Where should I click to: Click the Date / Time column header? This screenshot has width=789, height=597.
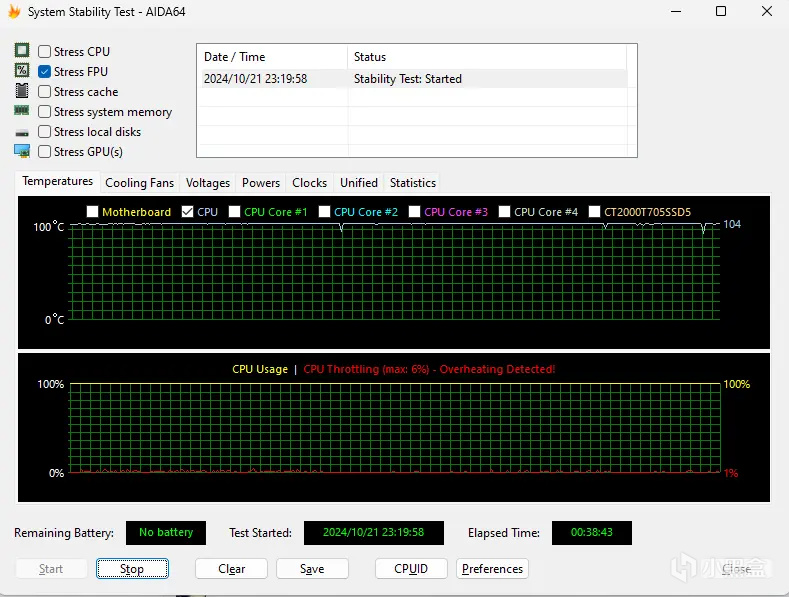point(272,57)
